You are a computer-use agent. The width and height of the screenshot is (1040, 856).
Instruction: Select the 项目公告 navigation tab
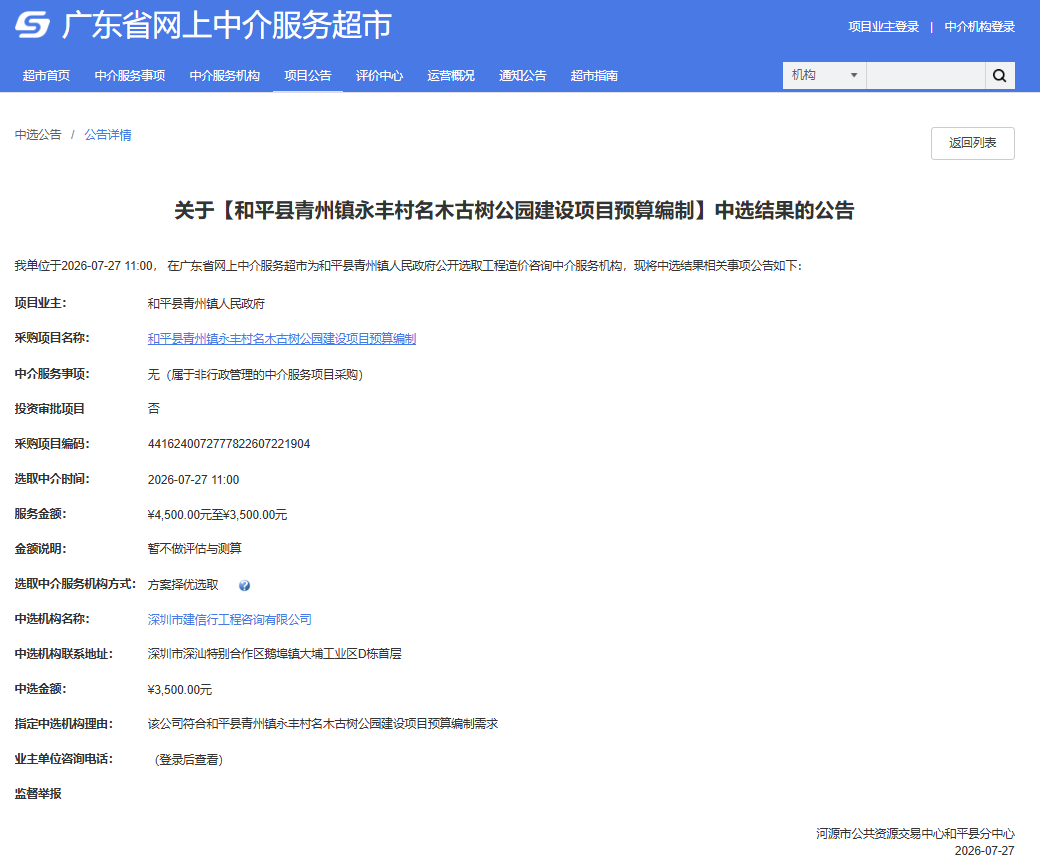coord(308,76)
